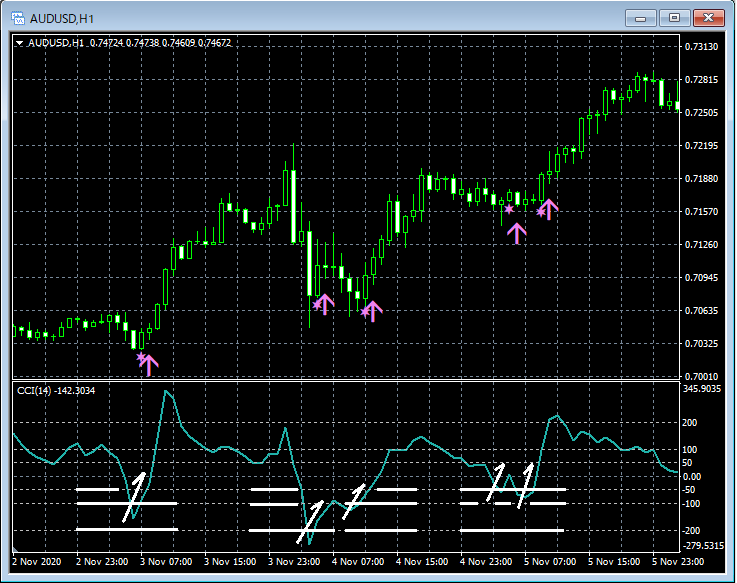Close the AUDUSD,H1 chart window
737x583 pixels.
click(x=709, y=17)
